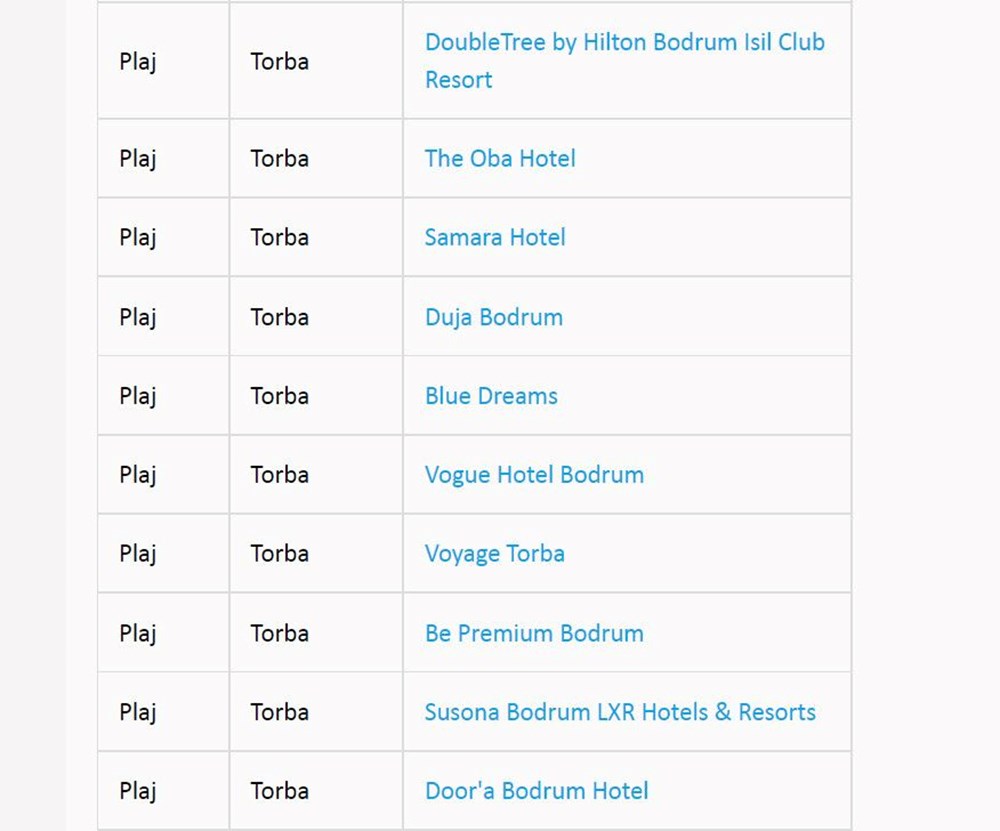Image resolution: width=1000 pixels, height=831 pixels.
Task: Select the Torba cell beside Susona Bodrum LXR
Action: pos(280,713)
